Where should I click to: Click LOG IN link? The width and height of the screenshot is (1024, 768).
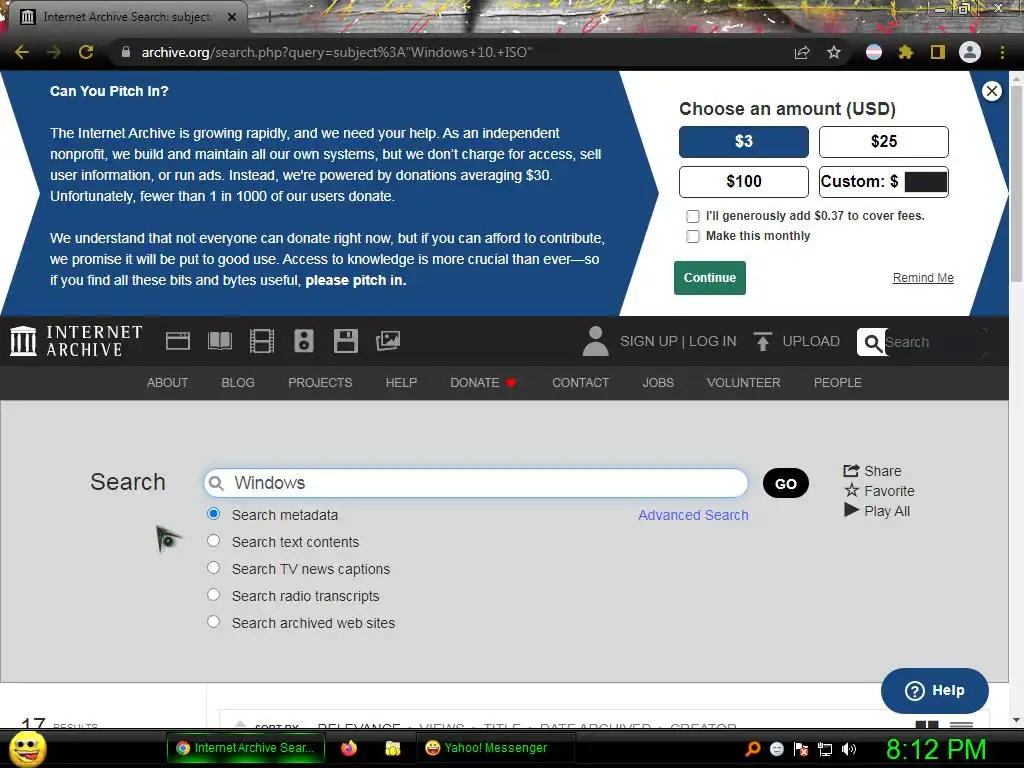click(712, 341)
